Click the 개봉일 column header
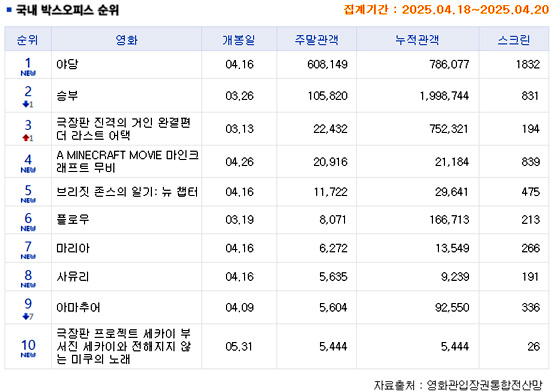 tap(239, 40)
